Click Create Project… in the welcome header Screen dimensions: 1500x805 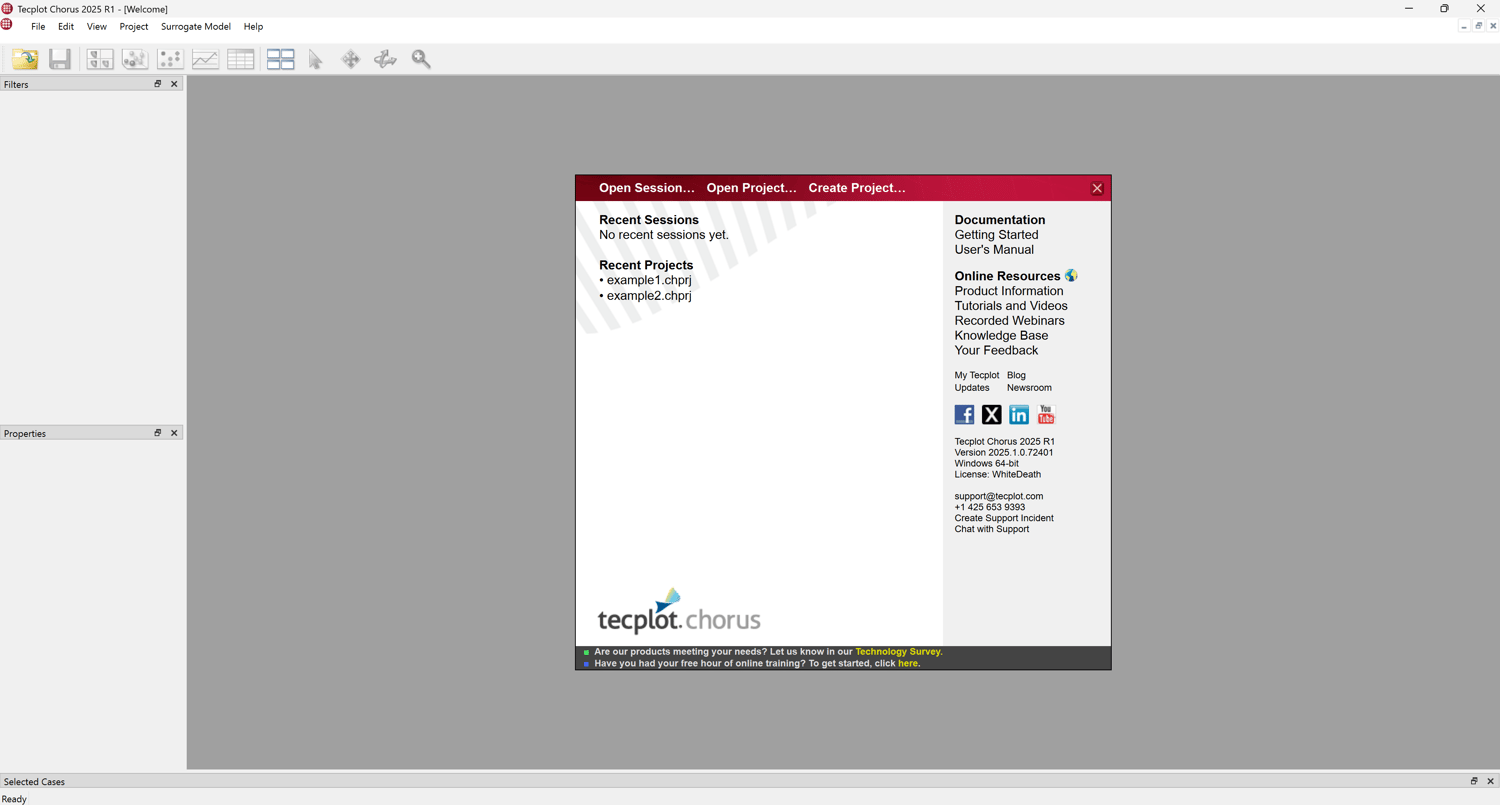pos(857,188)
